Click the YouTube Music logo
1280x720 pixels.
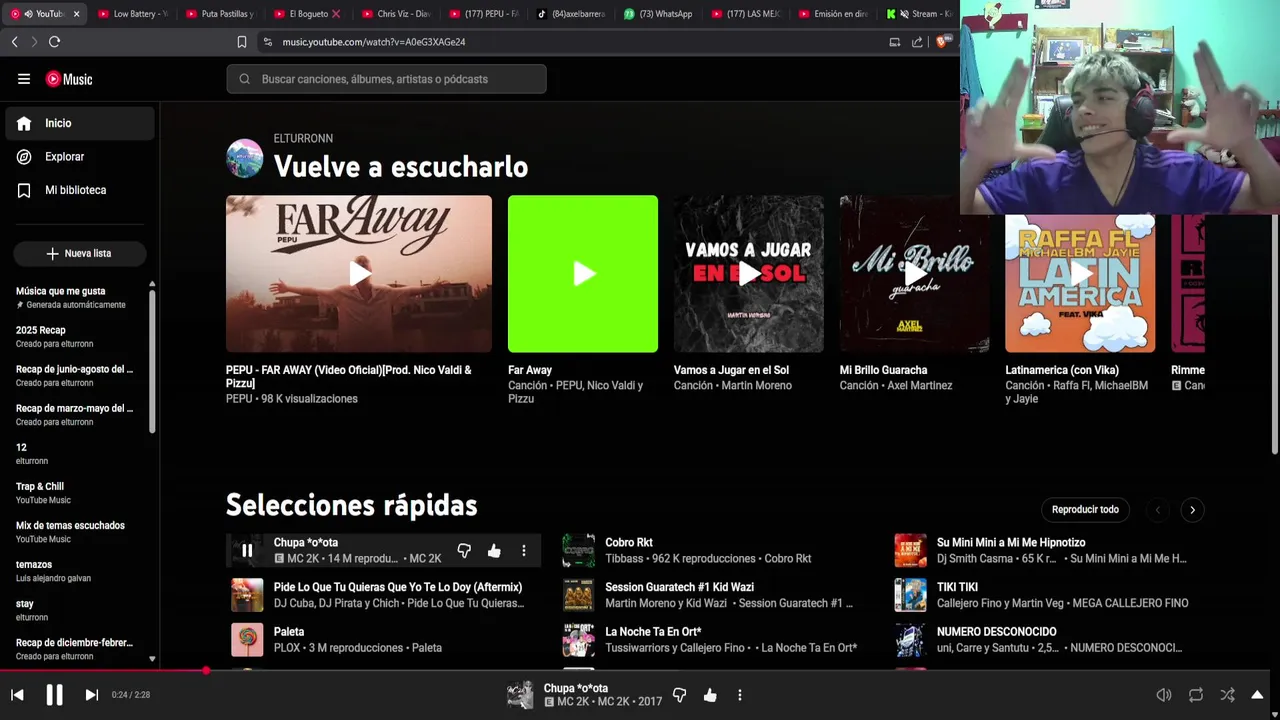[x=69, y=79]
